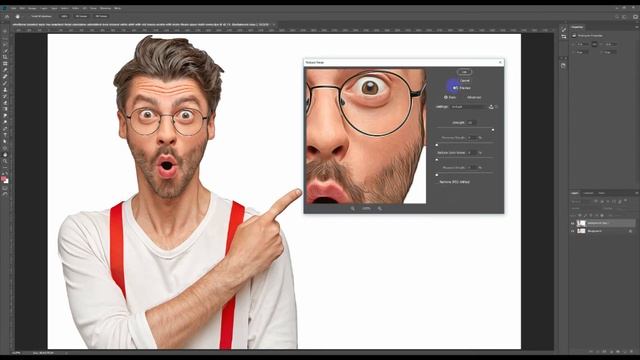640x360 pixels.
Task: Open the status bar info arrow
Action: point(66,353)
